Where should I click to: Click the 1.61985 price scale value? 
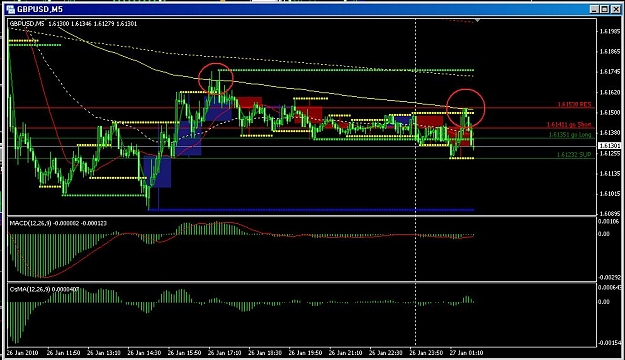tap(610, 31)
